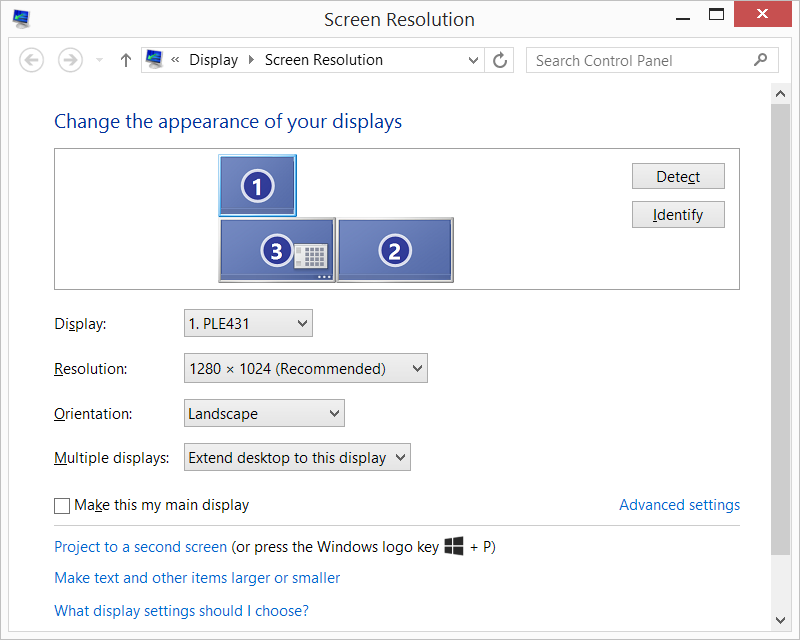The width and height of the screenshot is (800, 640).
Task: Click the Back navigation arrow
Action: click(31, 60)
